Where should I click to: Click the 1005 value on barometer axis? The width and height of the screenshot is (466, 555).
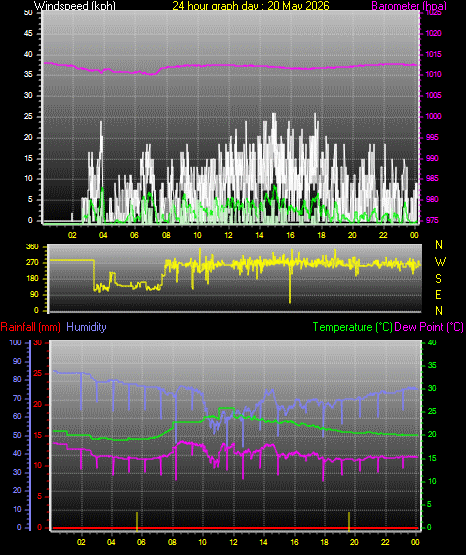pyautogui.click(x=433, y=95)
